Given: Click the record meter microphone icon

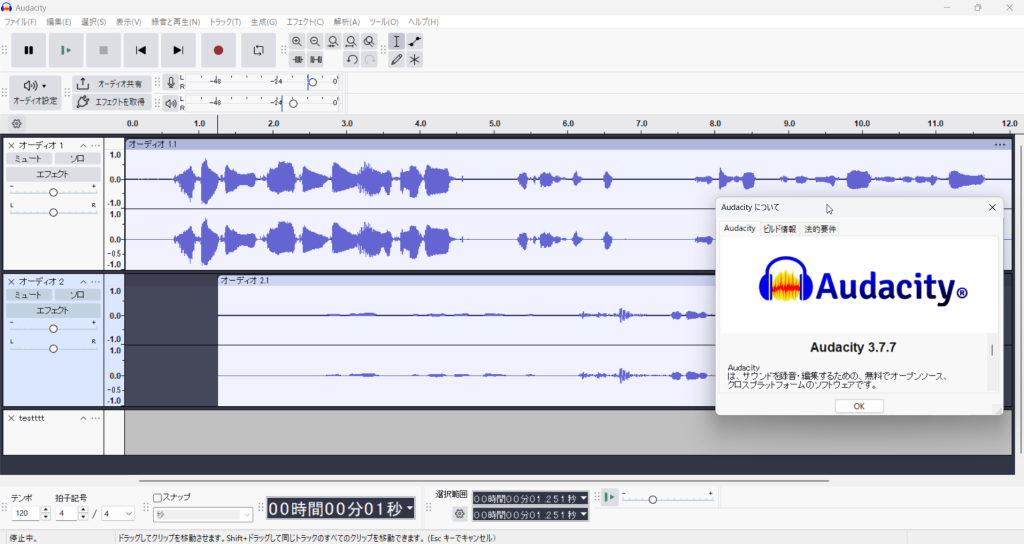Looking at the screenshot, I should (x=170, y=82).
